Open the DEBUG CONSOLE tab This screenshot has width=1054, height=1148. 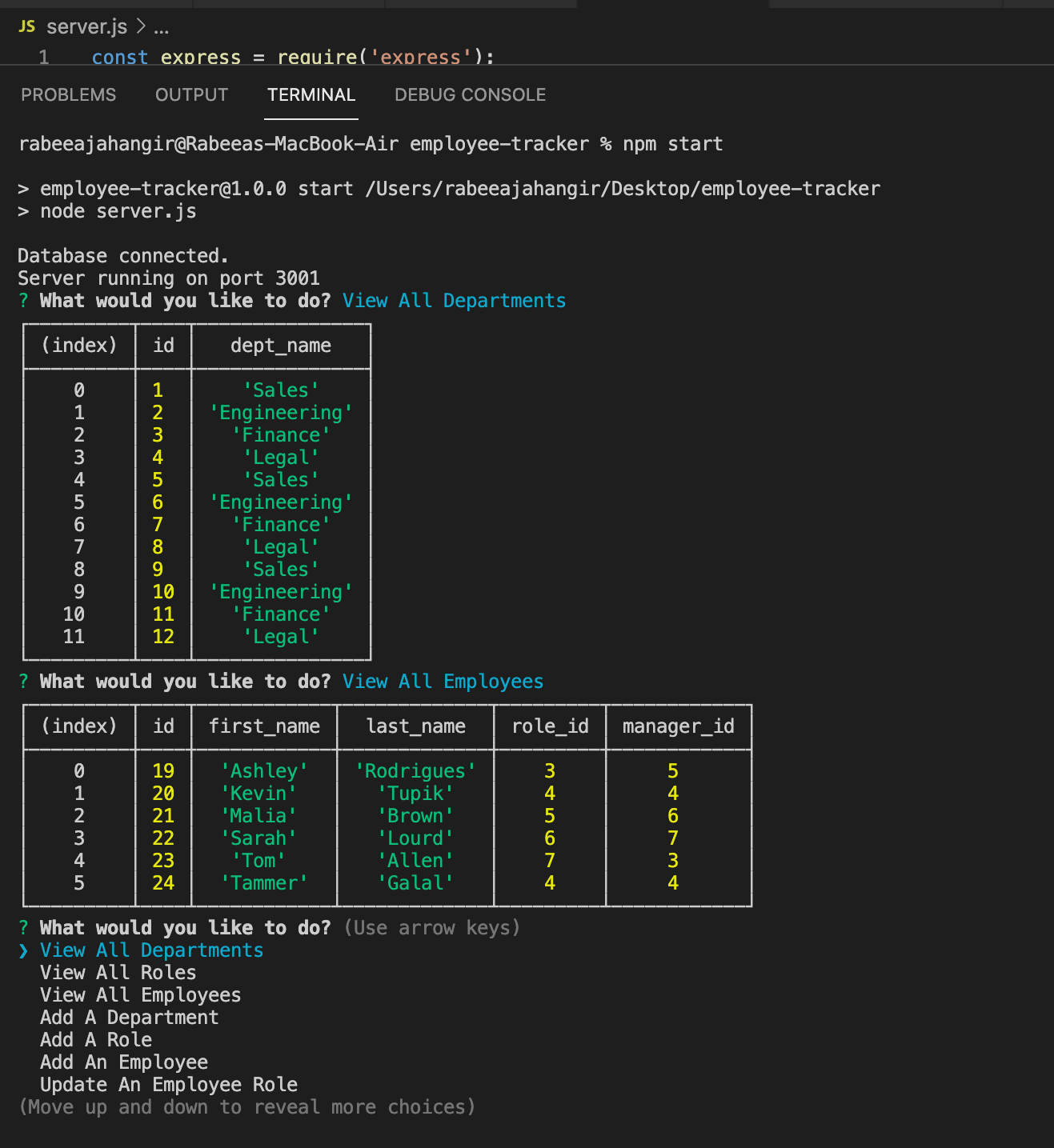[x=470, y=94]
